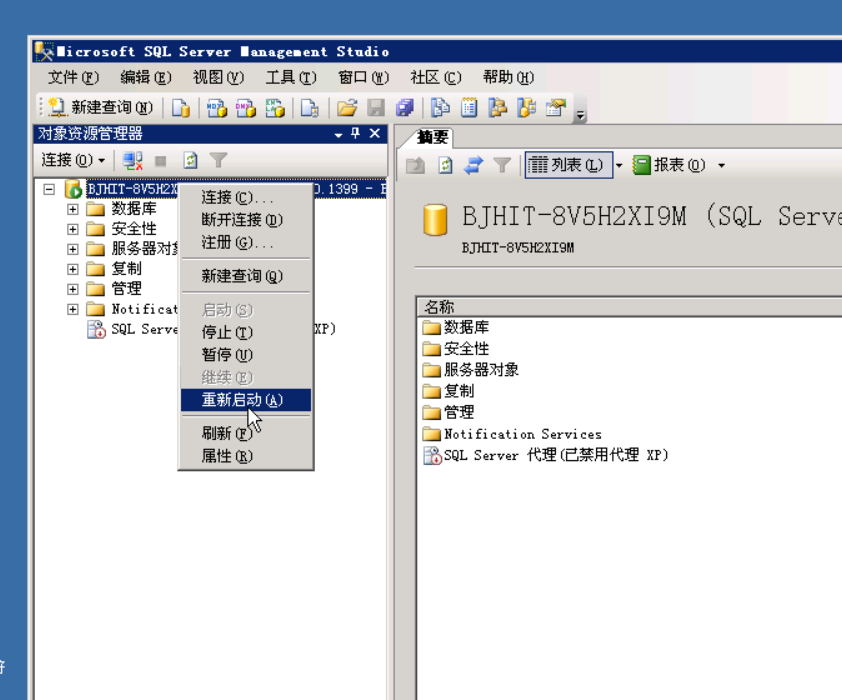This screenshot has width=842, height=700.
Task: Open the 窗口(W) menu
Action: click(x=363, y=77)
